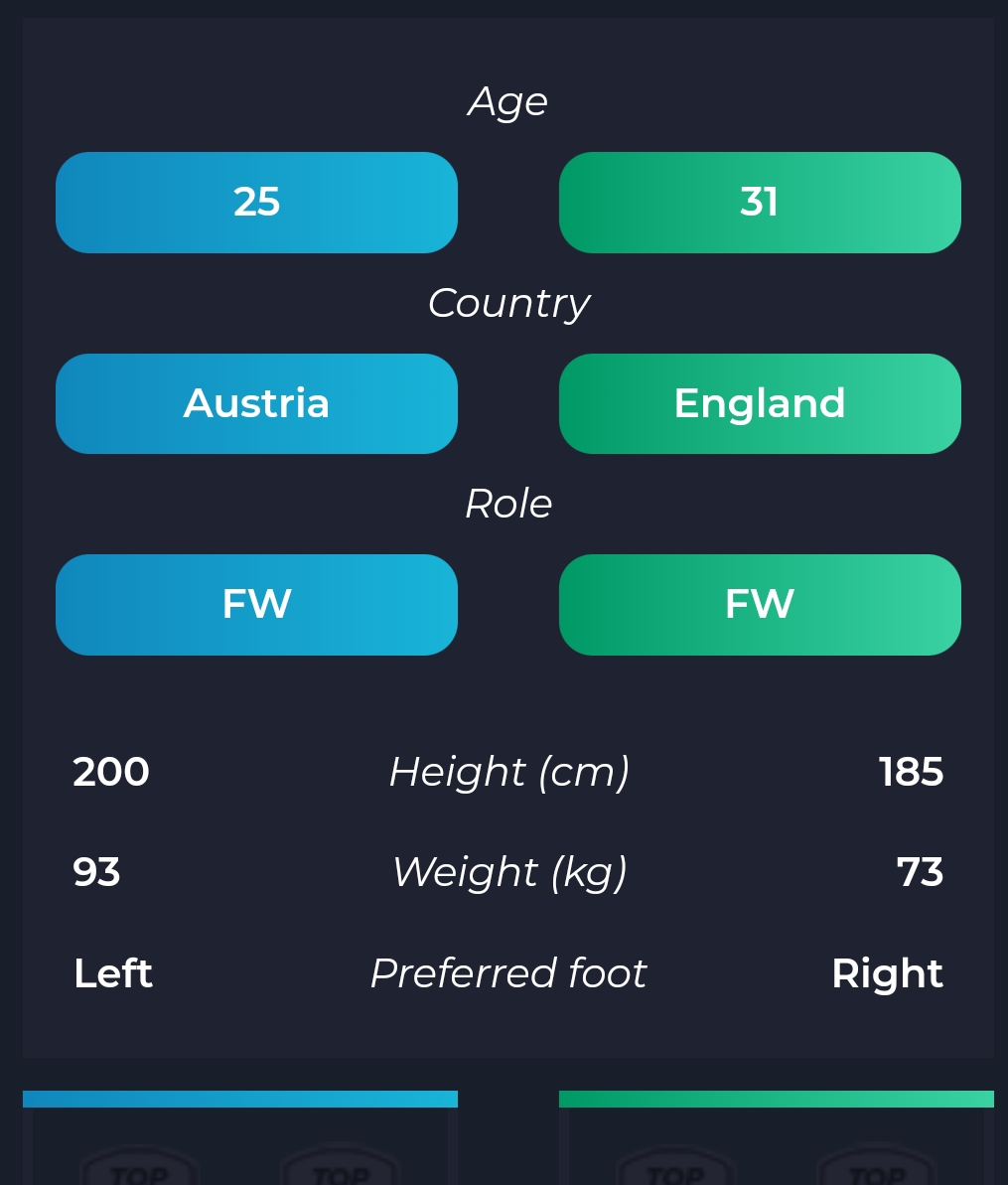Select the height value 185
1008x1185 pixels.
tap(912, 773)
